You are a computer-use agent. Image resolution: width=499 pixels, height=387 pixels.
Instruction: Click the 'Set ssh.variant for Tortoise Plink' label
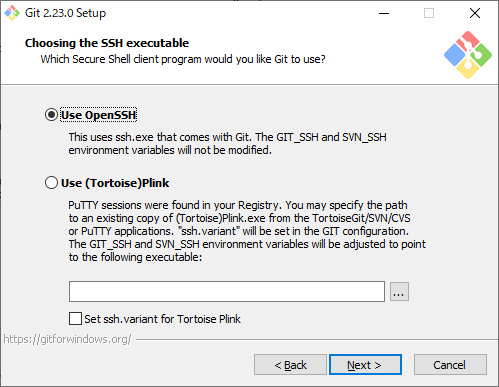click(162, 319)
